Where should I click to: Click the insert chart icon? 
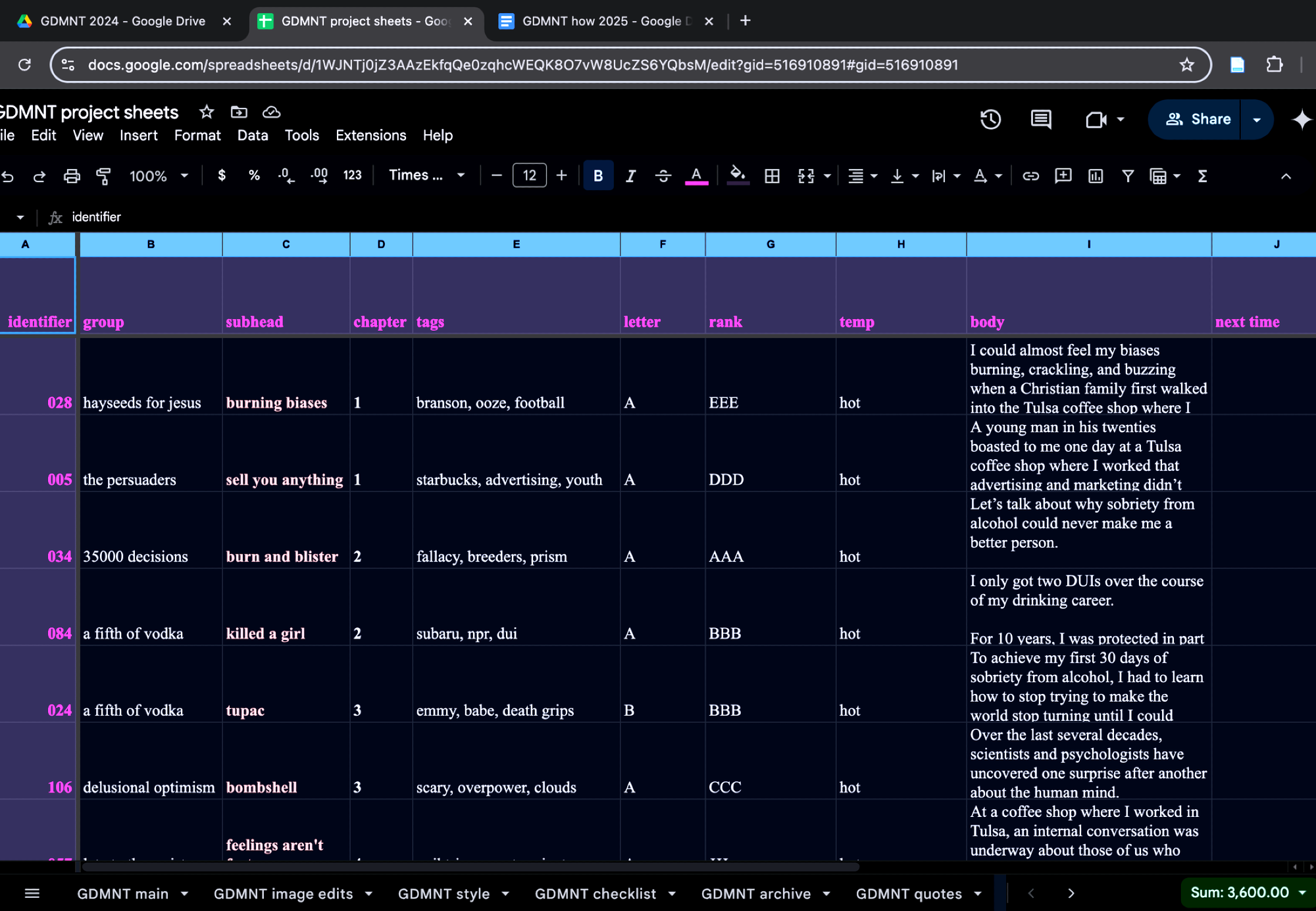tap(1096, 176)
